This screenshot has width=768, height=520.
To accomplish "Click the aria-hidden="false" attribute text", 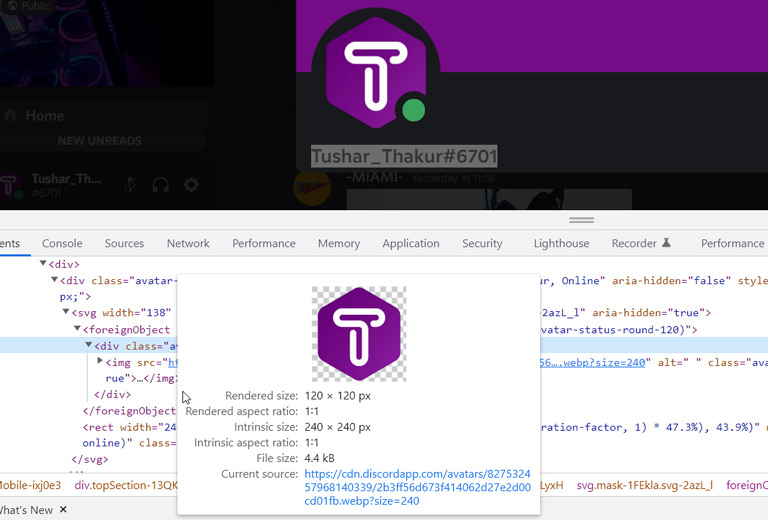I will tap(672, 281).
